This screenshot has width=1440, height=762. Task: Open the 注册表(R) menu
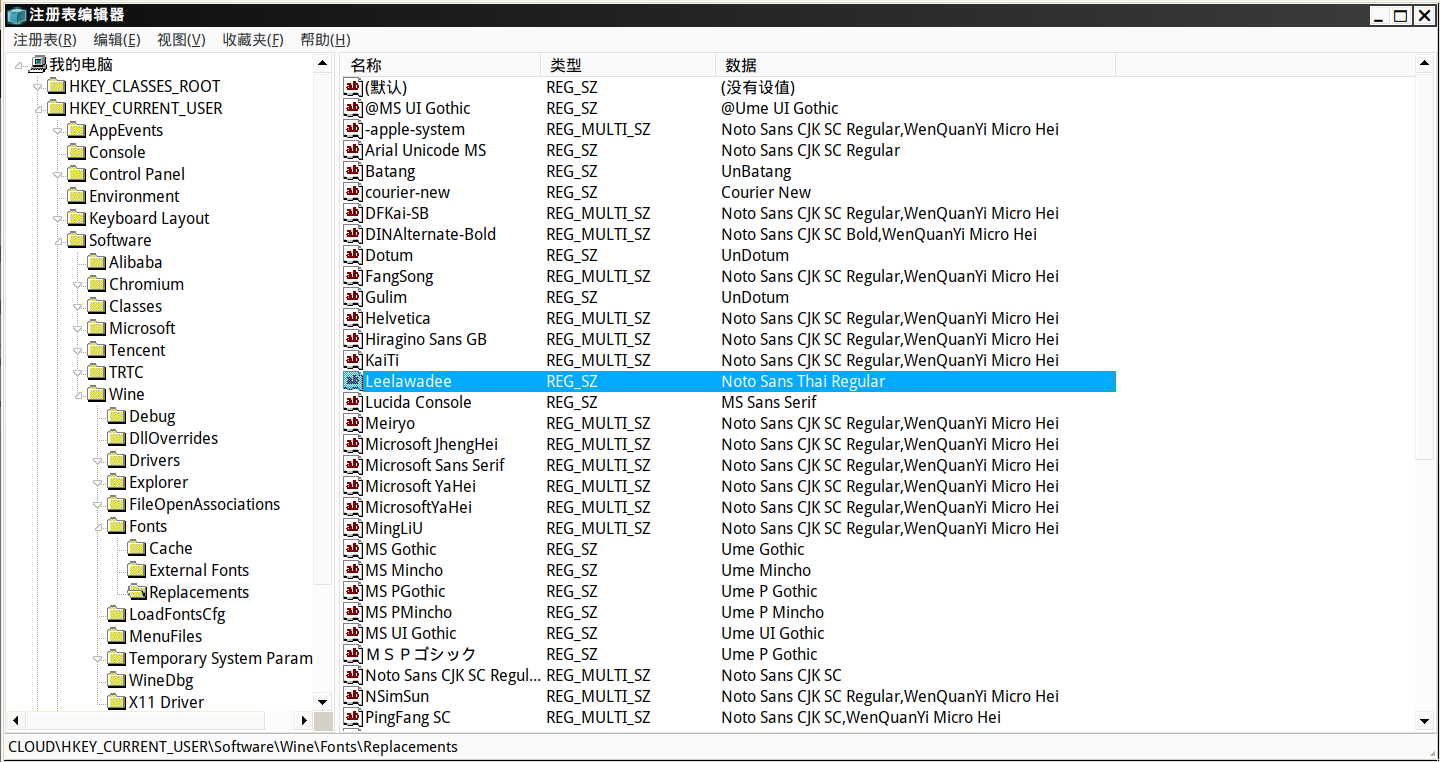[x=45, y=40]
